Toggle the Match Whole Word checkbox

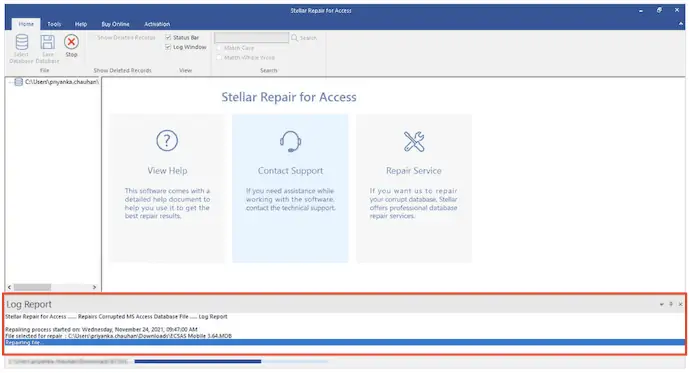tap(219, 58)
